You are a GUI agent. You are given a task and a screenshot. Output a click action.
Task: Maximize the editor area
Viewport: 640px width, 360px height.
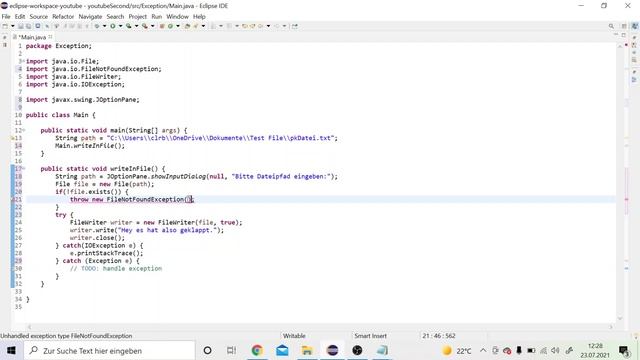(x=624, y=35)
